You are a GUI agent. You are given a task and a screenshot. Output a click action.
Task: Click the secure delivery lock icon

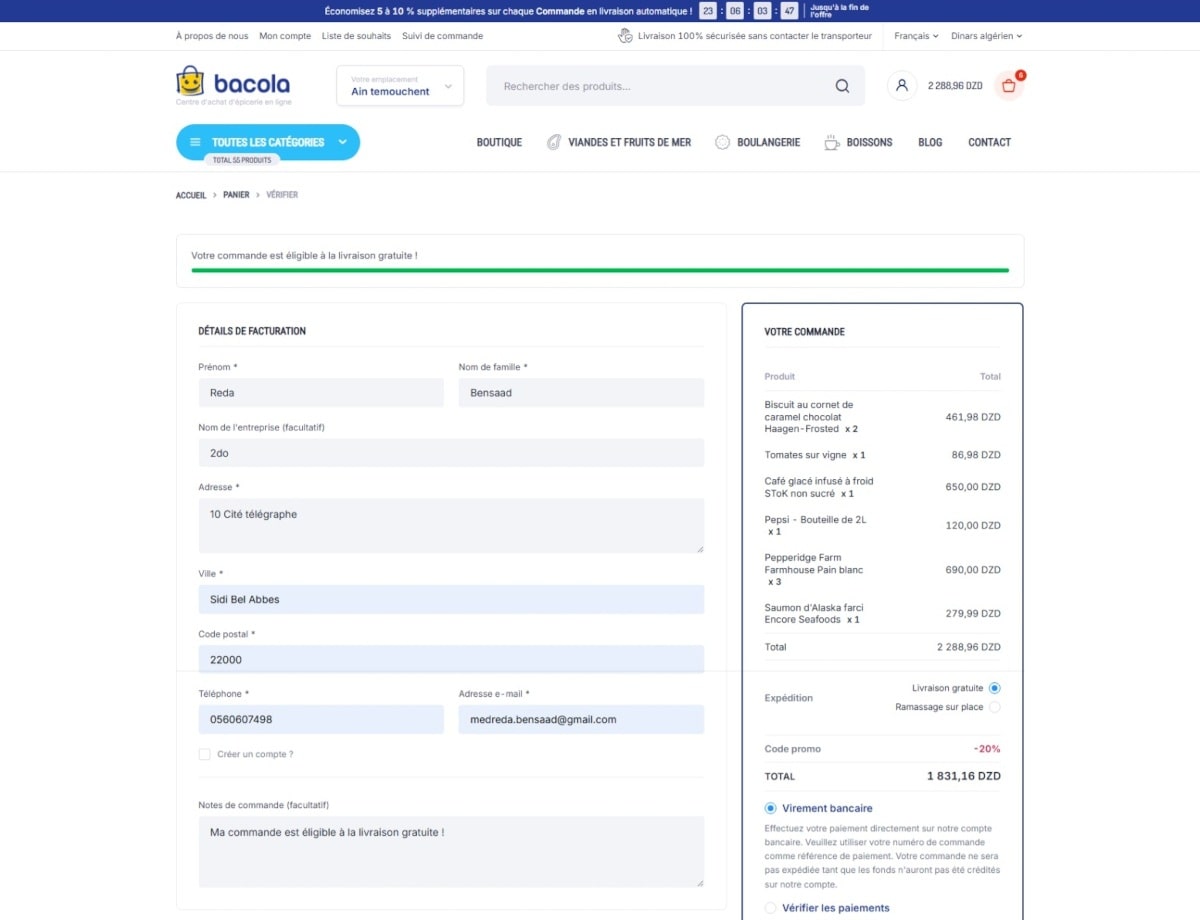[625, 35]
